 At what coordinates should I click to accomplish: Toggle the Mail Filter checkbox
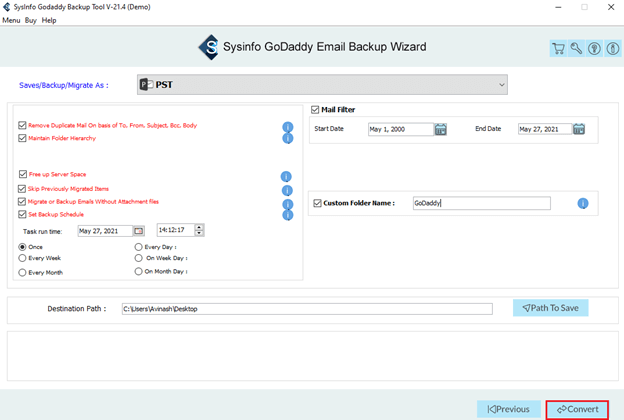pyautogui.click(x=316, y=110)
